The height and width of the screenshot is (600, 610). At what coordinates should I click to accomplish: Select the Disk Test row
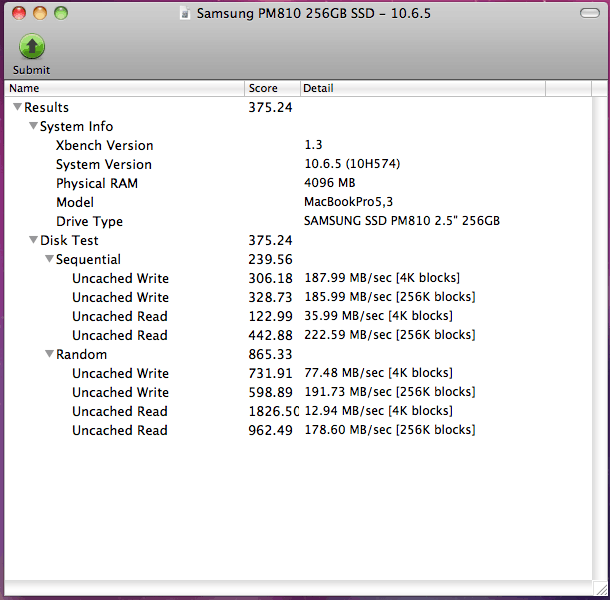coord(298,240)
